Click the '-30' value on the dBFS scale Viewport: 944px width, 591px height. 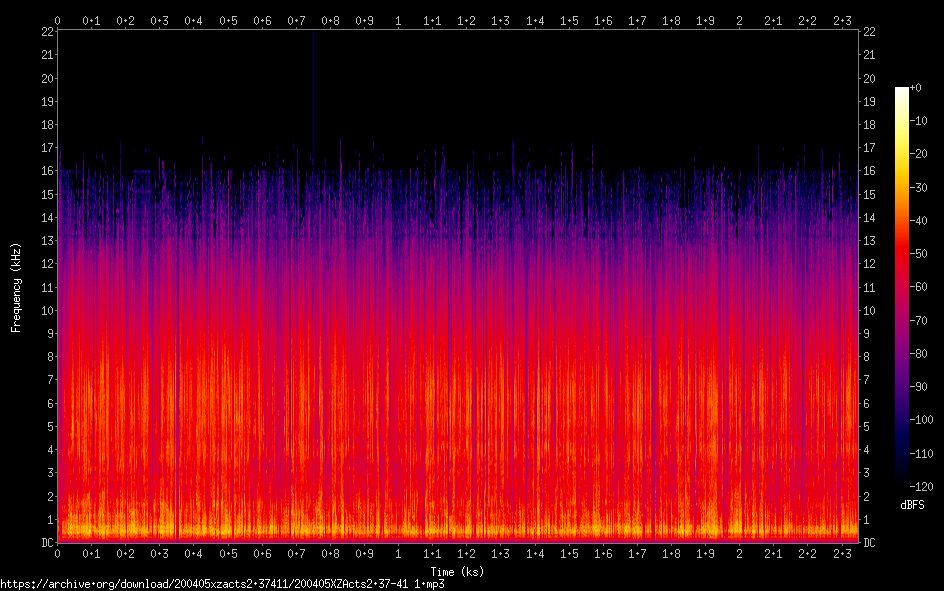coord(919,188)
